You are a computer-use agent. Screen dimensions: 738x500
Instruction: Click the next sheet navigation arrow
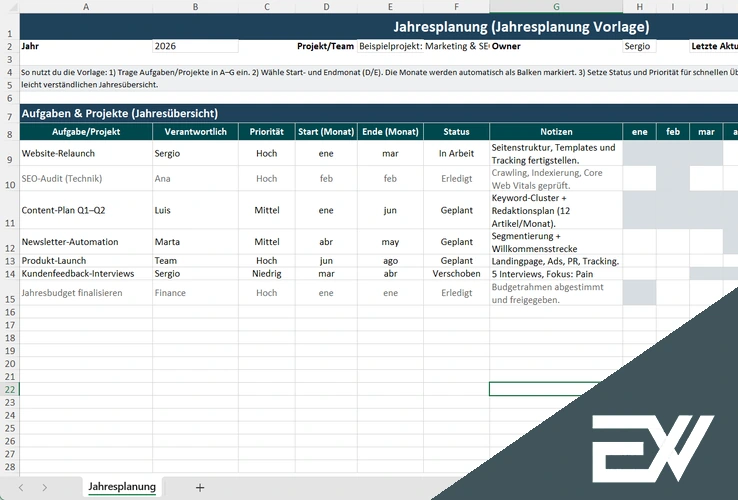(x=46, y=487)
